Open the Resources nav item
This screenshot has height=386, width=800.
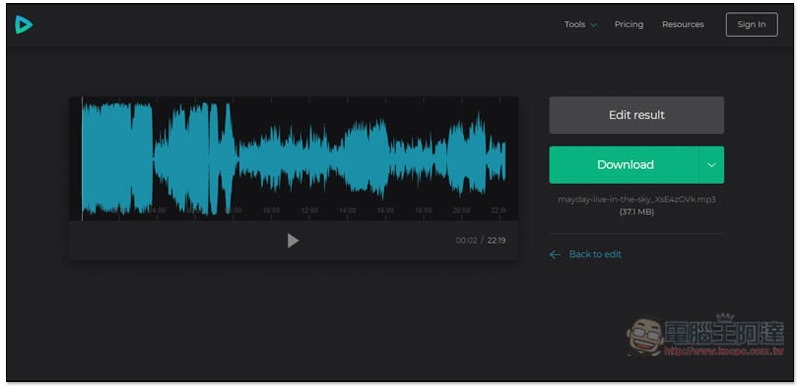coord(683,24)
